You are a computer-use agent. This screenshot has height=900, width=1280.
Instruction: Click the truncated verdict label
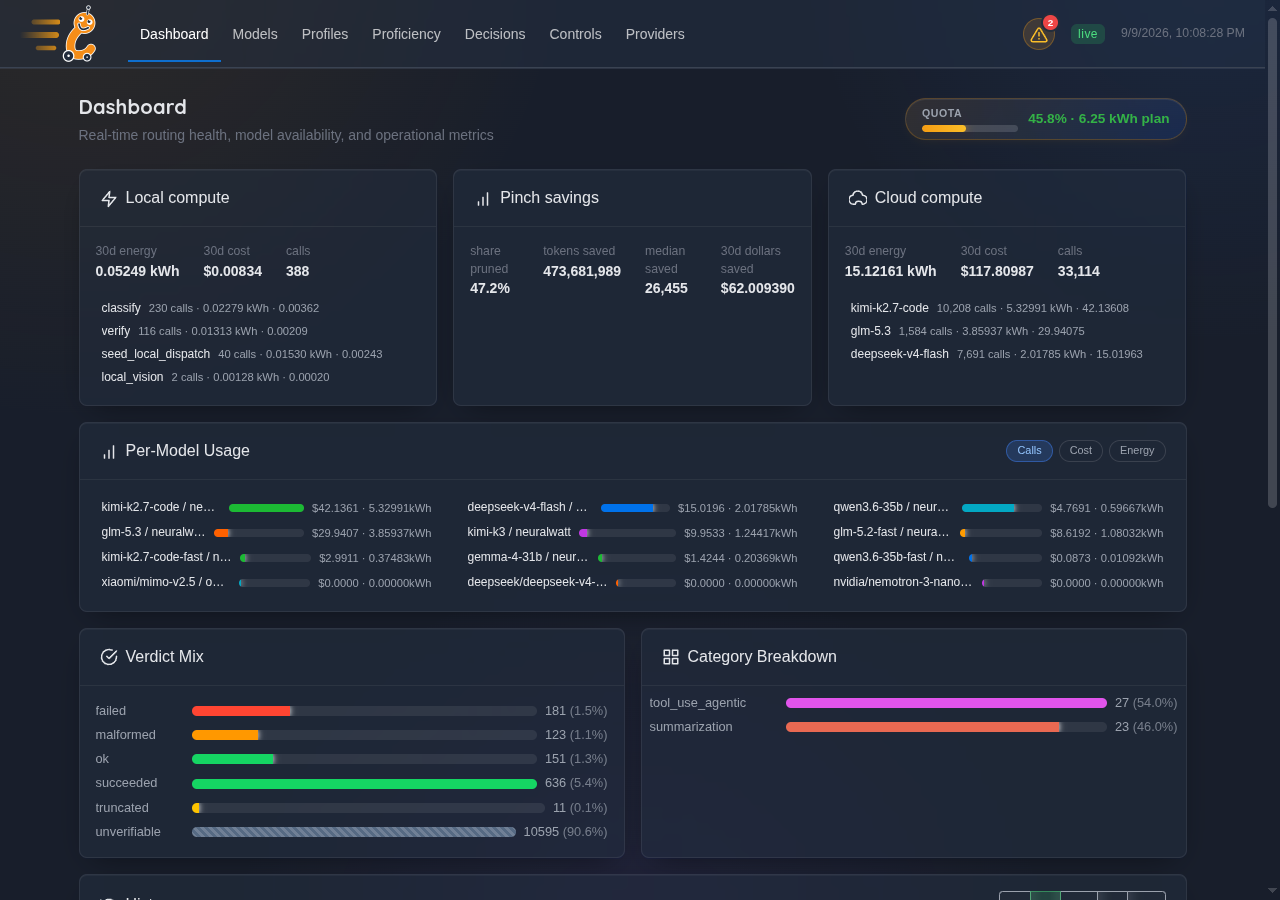(122, 808)
